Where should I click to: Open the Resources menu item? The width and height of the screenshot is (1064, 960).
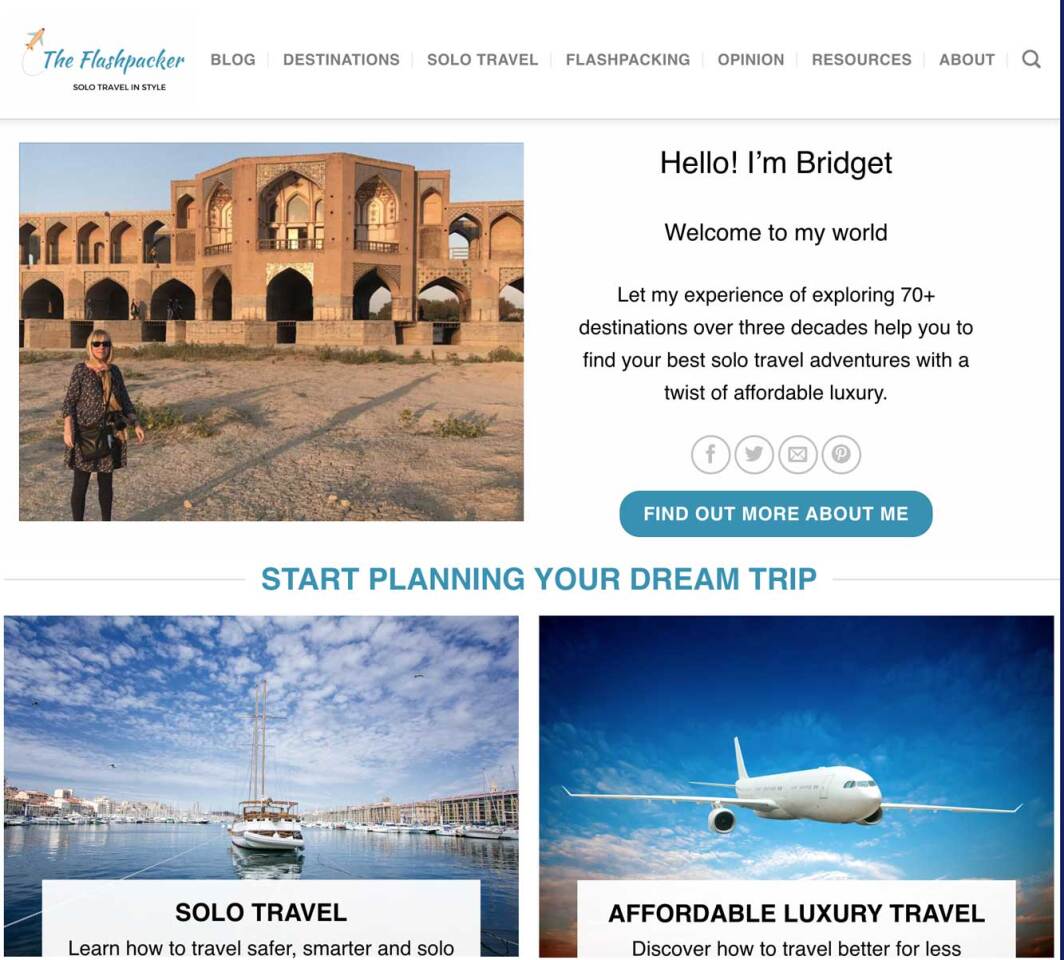click(861, 60)
